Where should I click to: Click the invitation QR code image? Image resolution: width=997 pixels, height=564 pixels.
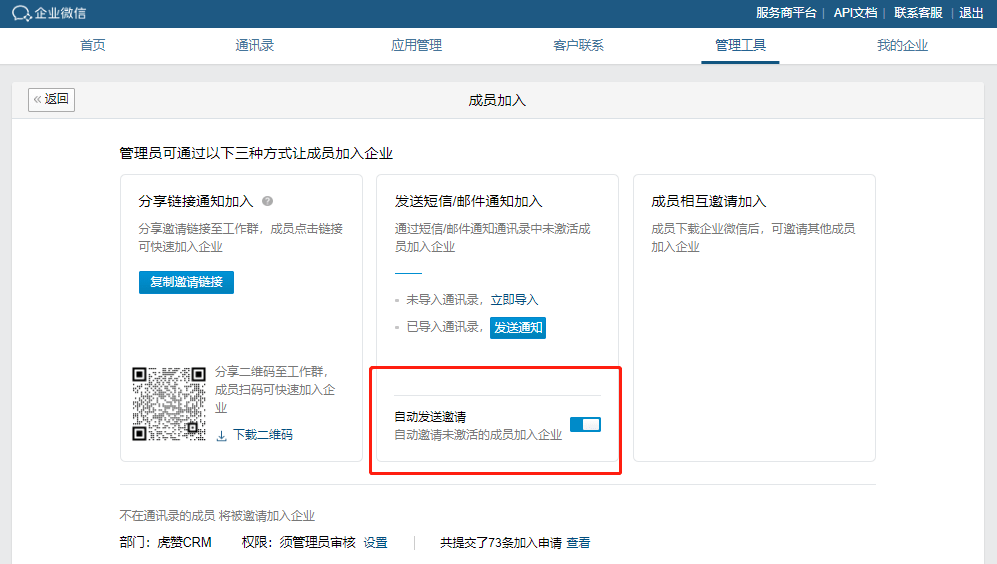(x=168, y=404)
